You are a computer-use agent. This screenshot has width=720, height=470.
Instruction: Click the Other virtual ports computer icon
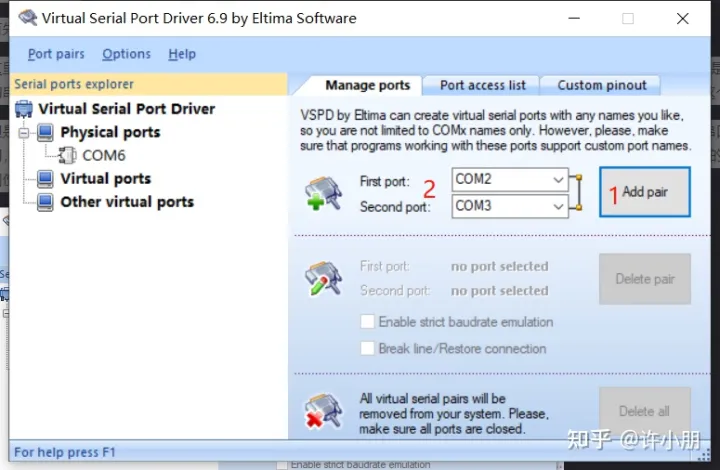(45, 202)
